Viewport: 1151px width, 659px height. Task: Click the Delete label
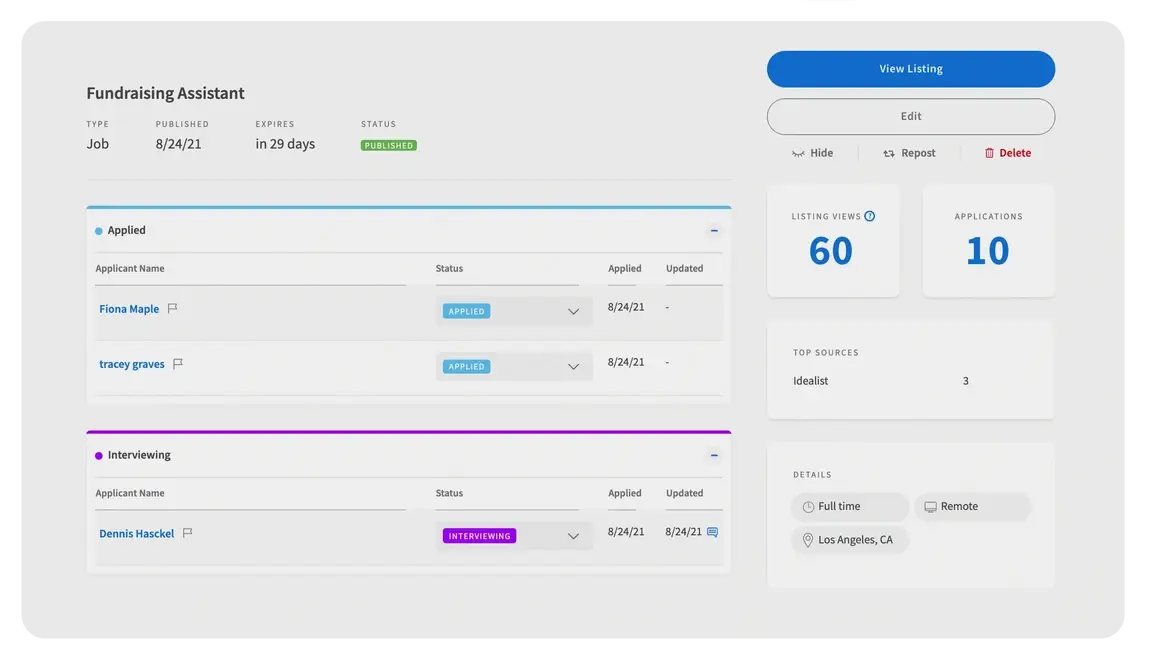pyautogui.click(x=1015, y=153)
